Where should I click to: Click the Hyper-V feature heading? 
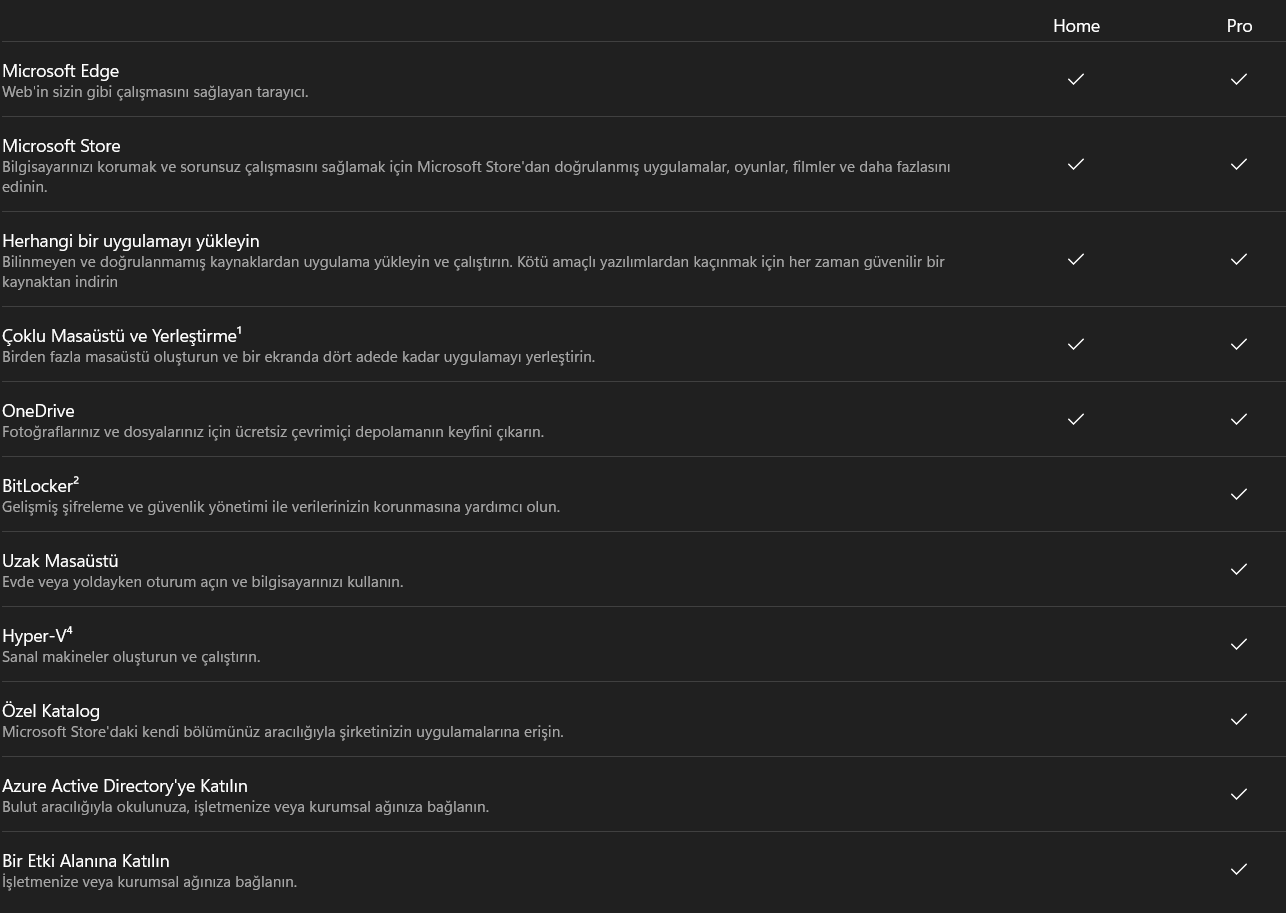(35, 636)
